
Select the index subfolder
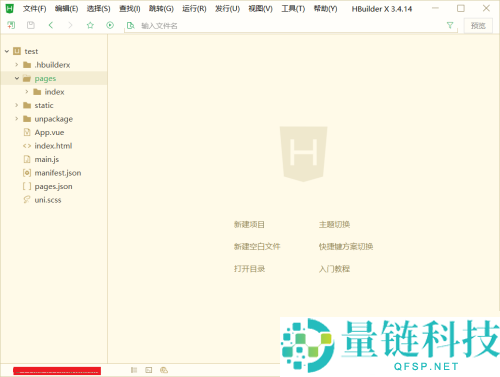point(54,92)
